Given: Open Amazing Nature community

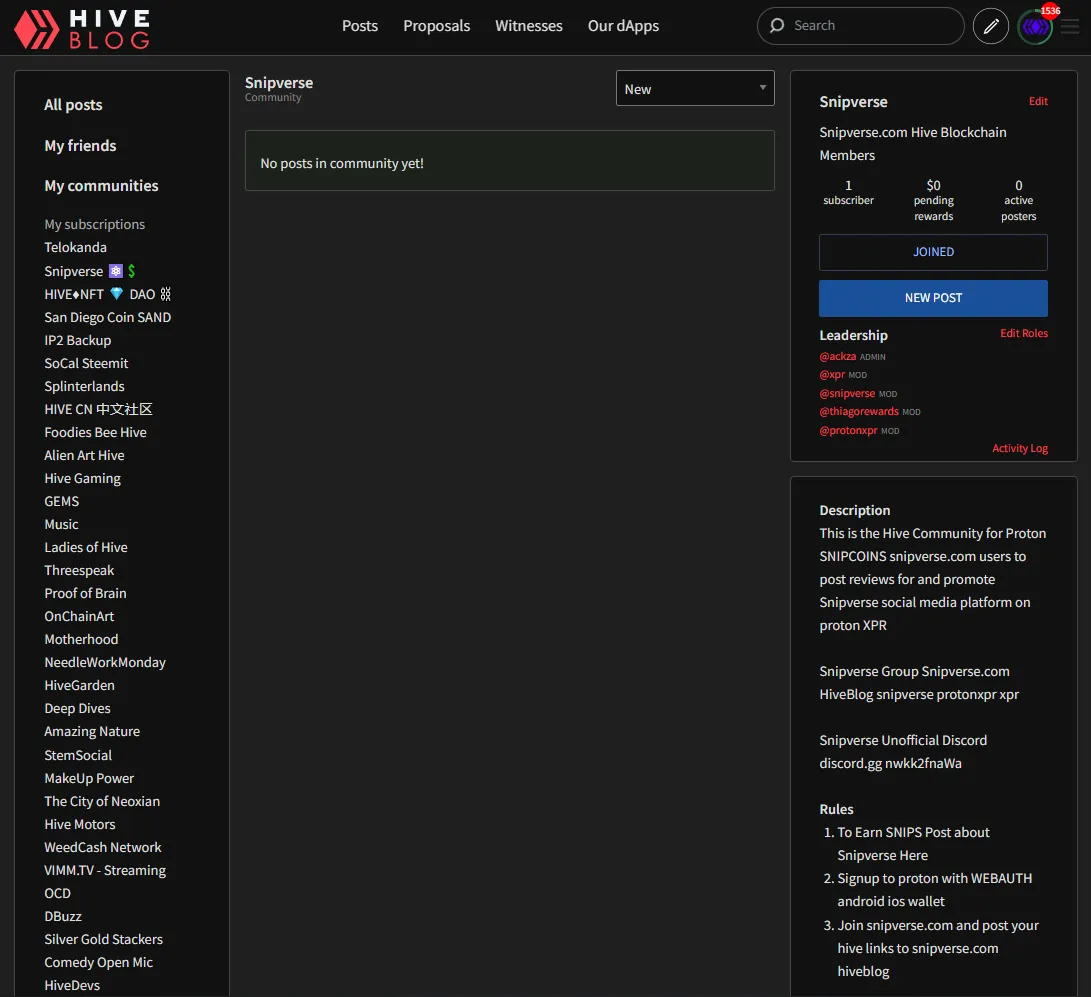Looking at the screenshot, I should click(92, 731).
